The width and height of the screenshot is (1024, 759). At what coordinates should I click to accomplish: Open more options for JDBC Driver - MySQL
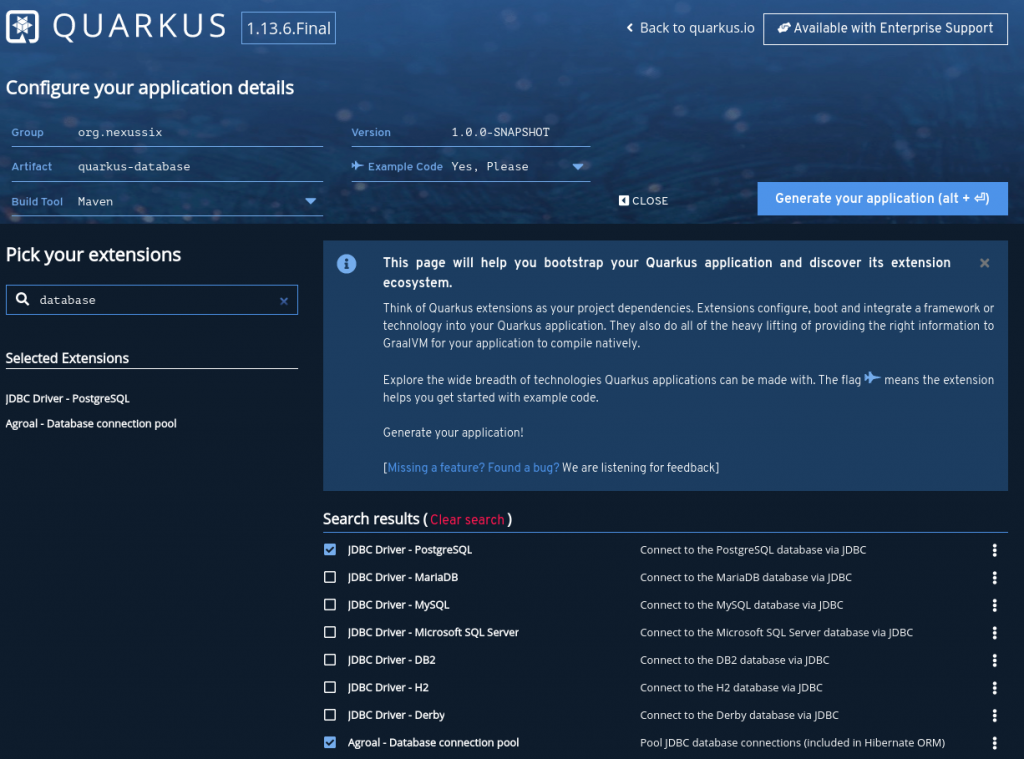click(x=994, y=605)
